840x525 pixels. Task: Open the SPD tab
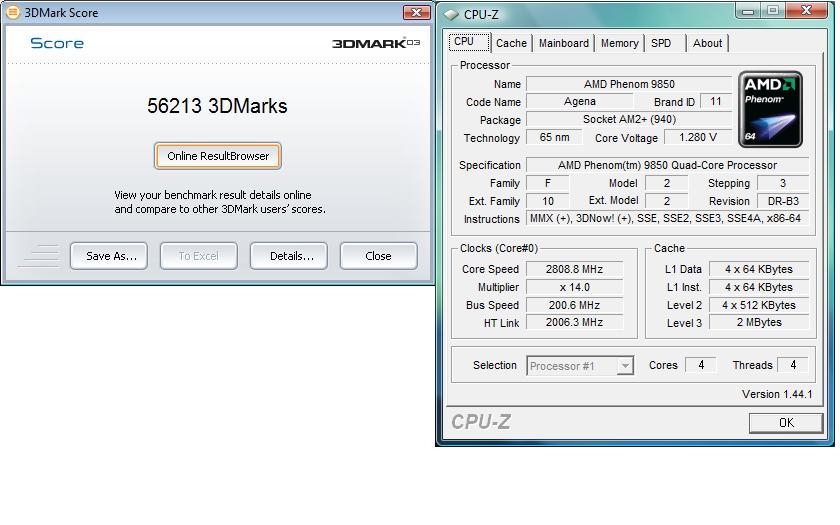coord(665,43)
